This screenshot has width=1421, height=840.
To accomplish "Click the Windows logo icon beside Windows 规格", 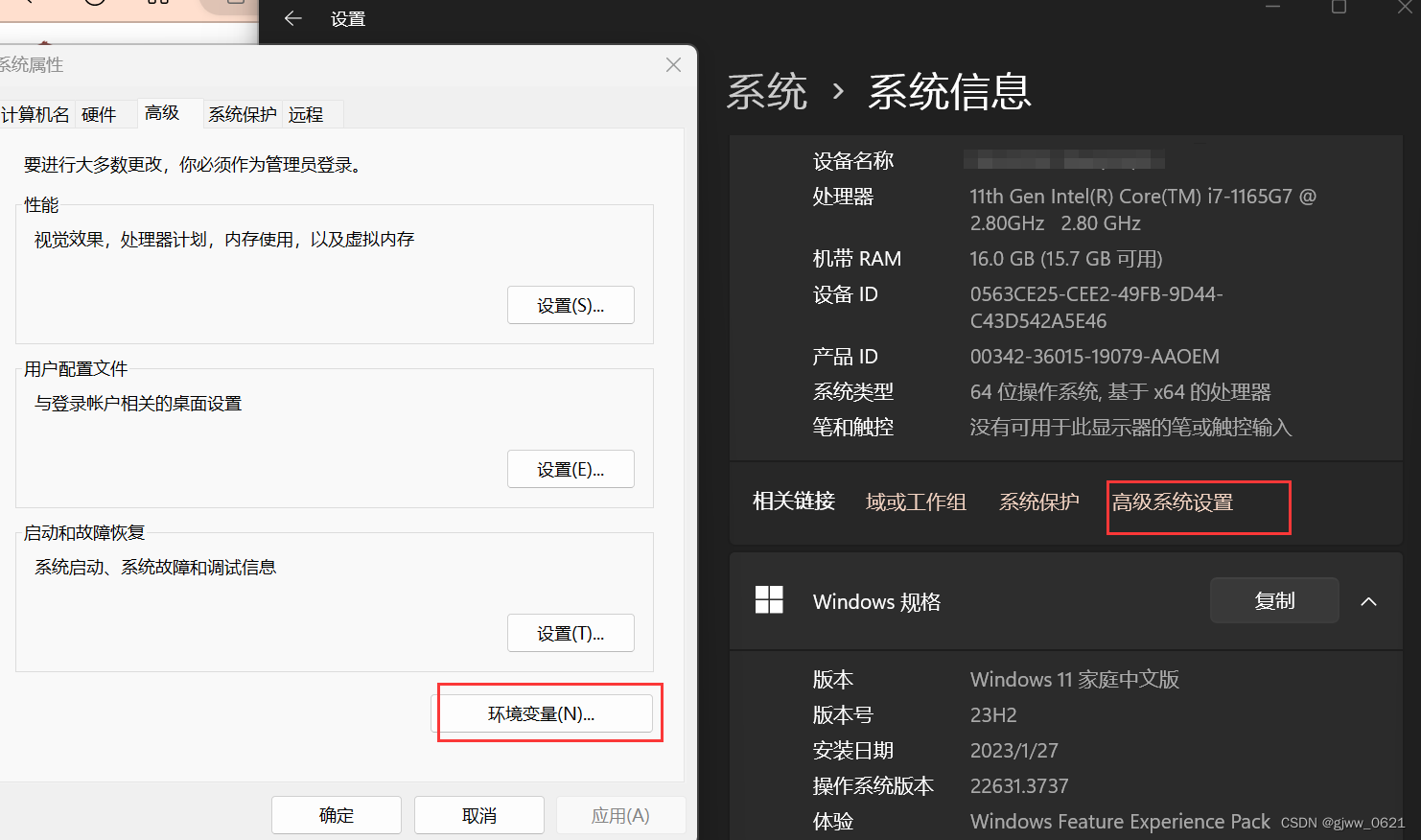I will tap(769, 600).
